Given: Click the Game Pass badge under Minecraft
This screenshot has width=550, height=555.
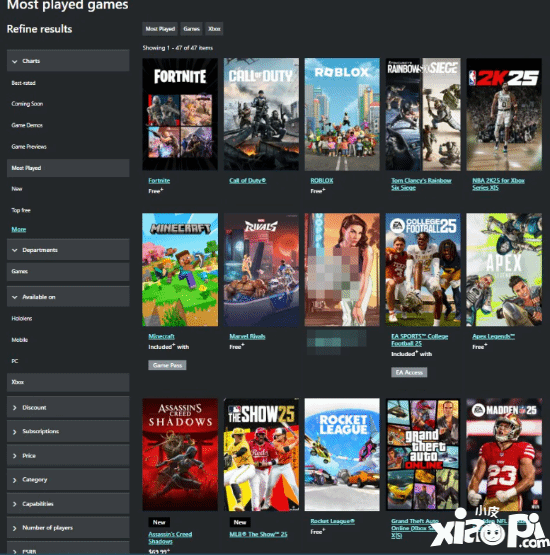Looking at the screenshot, I should pos(167,365).
